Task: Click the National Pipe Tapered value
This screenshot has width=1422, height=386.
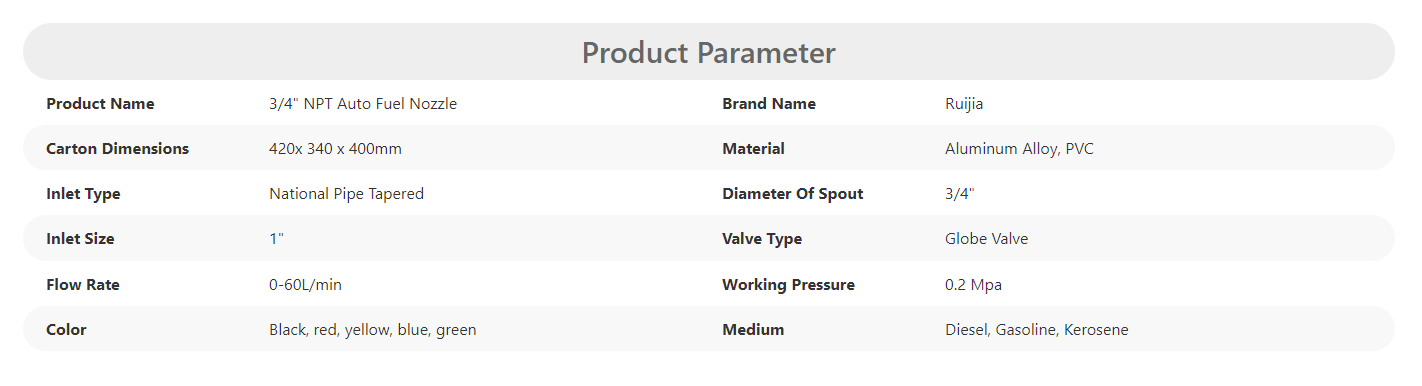Action: coord(346,194)
